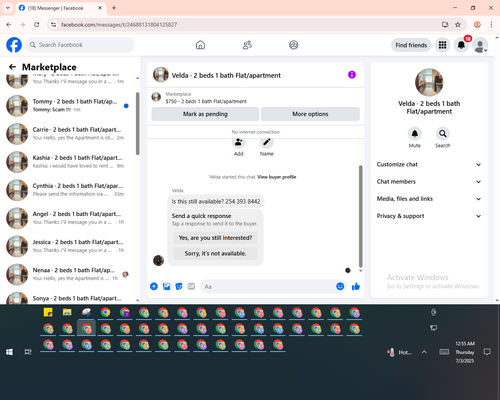This screenshot has height=400, width=500.
Task: Click Mark as pending button
Action: (x=205, y=114)
